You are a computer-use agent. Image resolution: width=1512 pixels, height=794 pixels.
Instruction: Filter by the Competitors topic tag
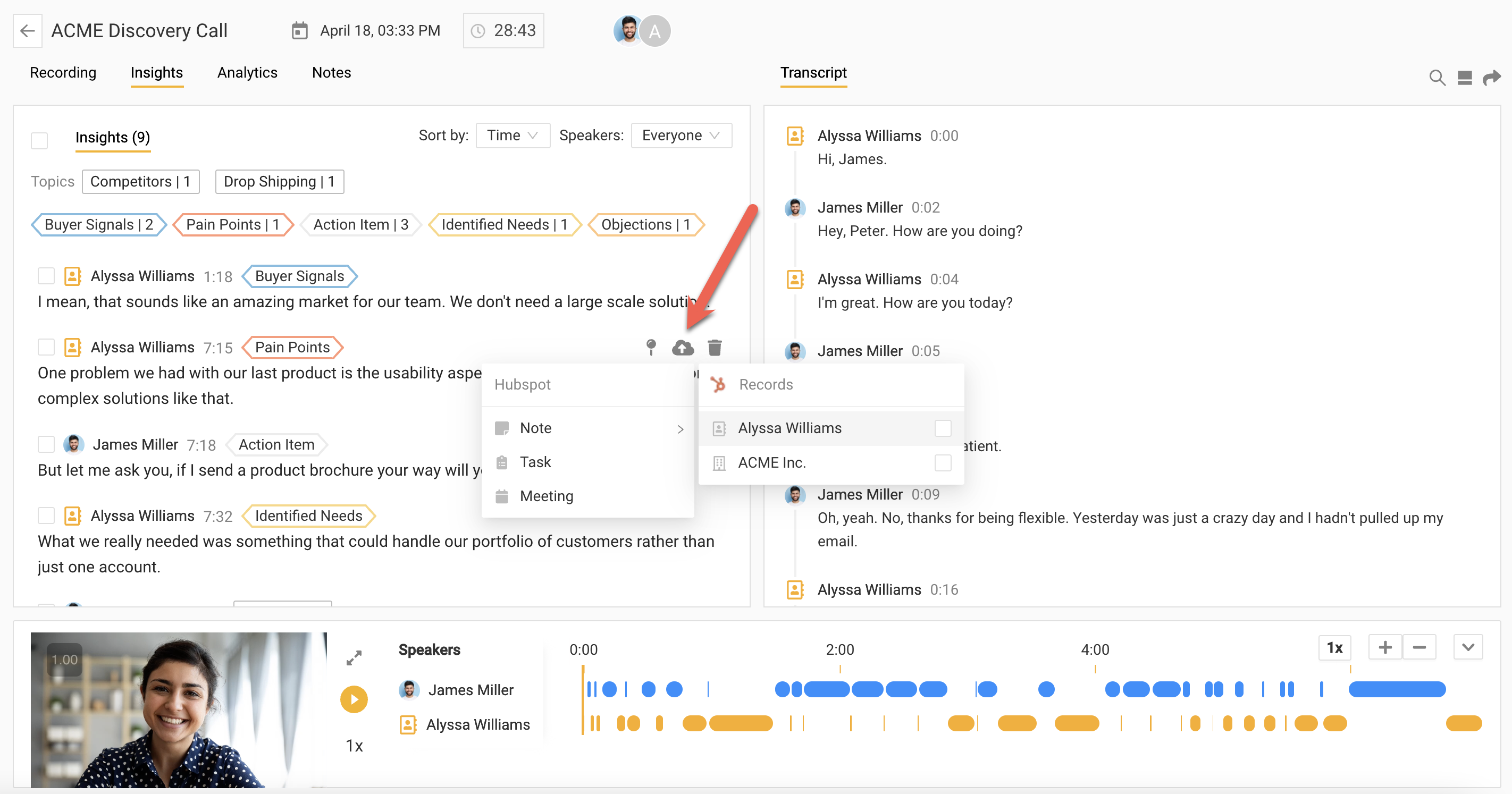(140, 182)
